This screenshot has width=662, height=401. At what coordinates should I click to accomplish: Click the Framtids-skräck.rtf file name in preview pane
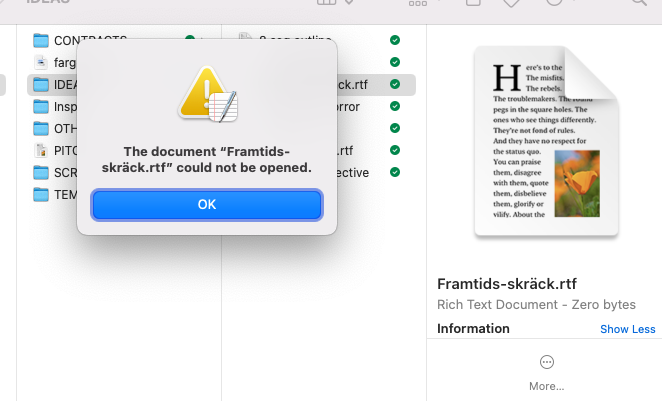click(507, 284)
